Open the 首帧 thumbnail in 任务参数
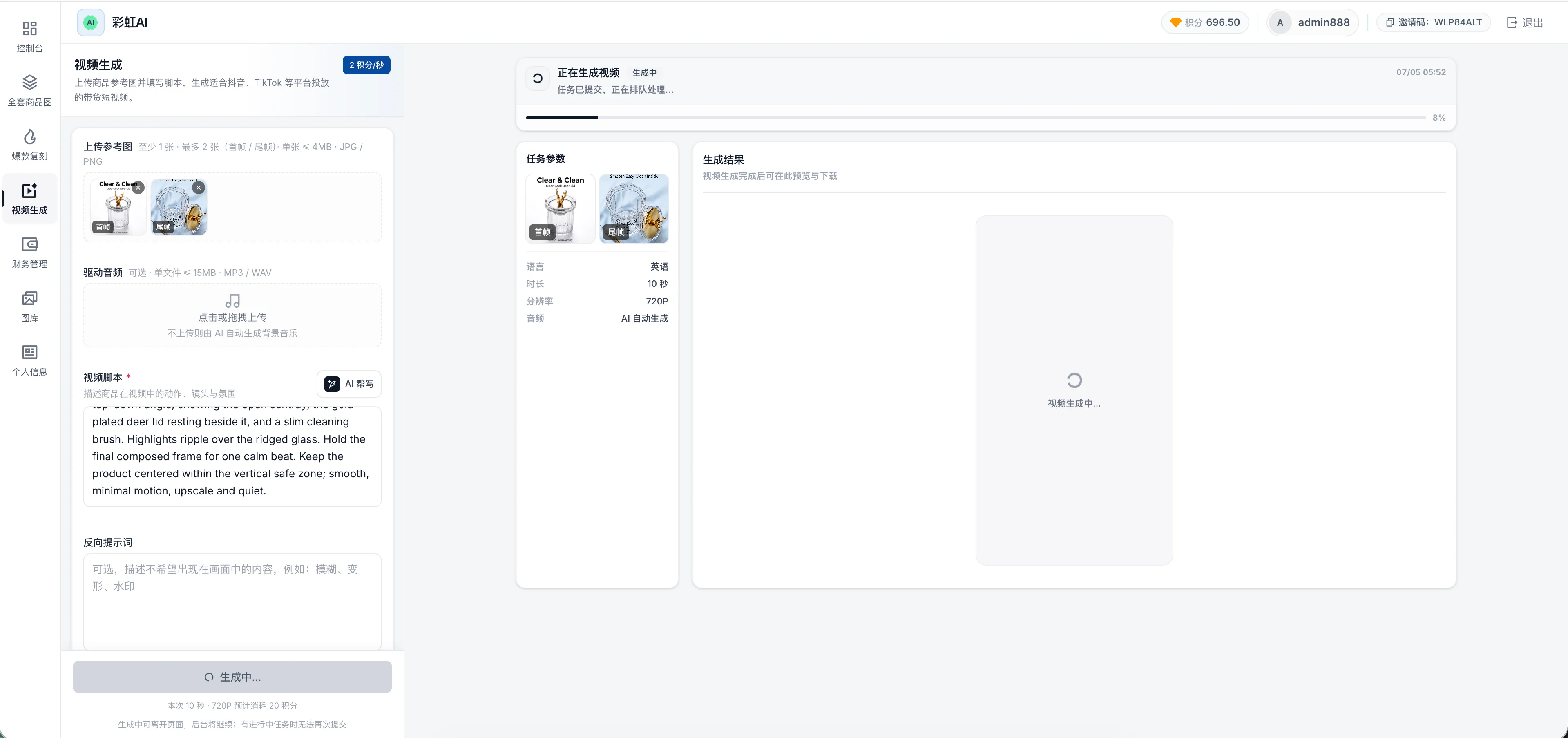The width and height of the screenshot is (1568, 738). 560,208
